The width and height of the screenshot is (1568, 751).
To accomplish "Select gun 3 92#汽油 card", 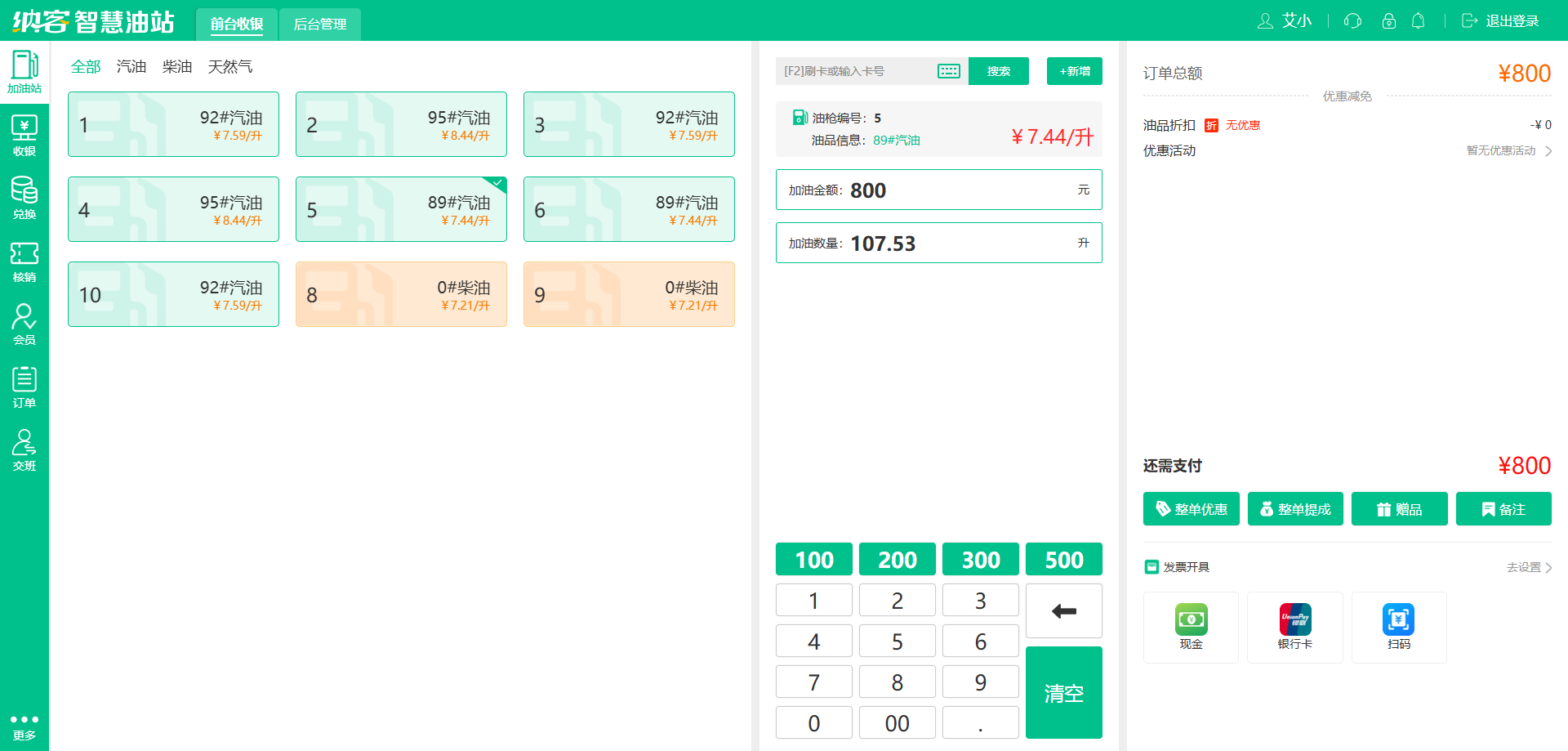I will (629, 124).
